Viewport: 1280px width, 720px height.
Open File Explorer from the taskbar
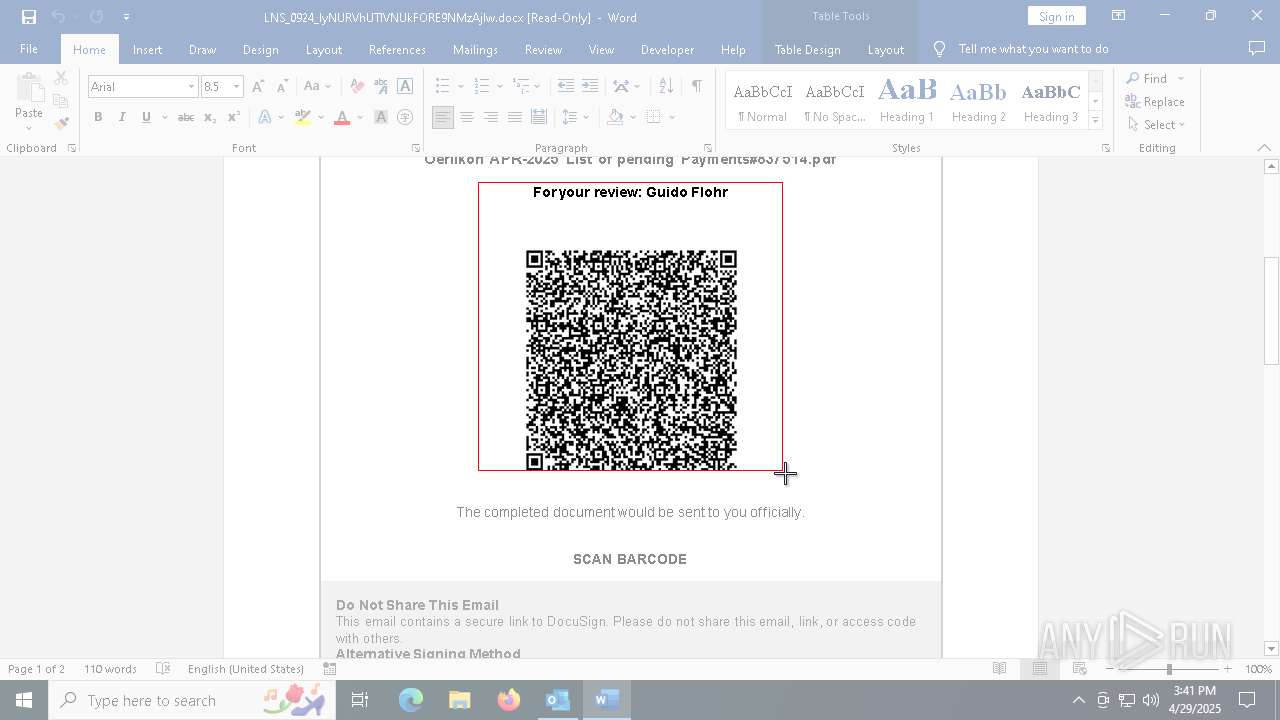[x=460, y=700]
